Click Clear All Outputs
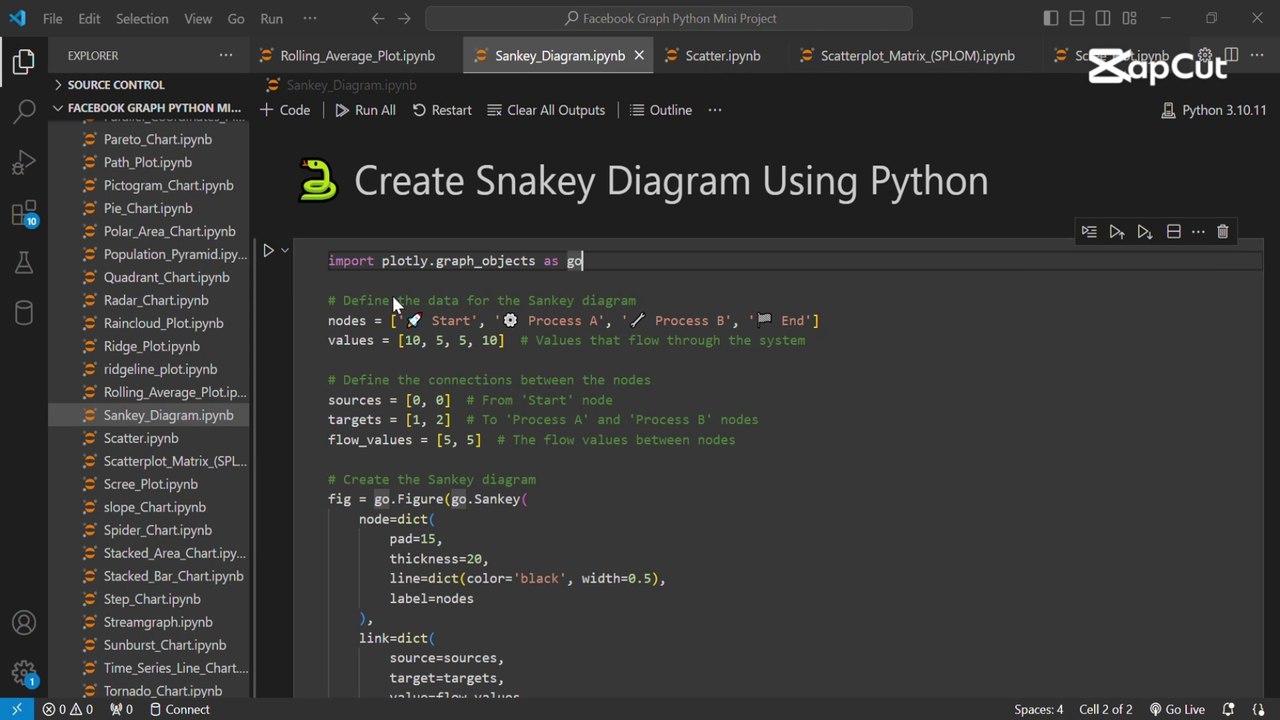Image resolution: width=1280 pixels, height=720 pixels. point(546,110)
